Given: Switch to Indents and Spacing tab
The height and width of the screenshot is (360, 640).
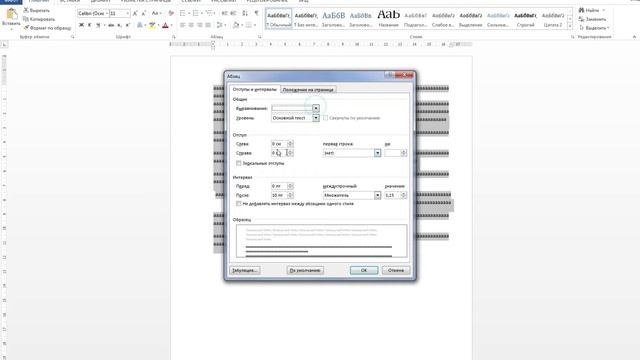Looking at the screenshot, I should 254,89.
